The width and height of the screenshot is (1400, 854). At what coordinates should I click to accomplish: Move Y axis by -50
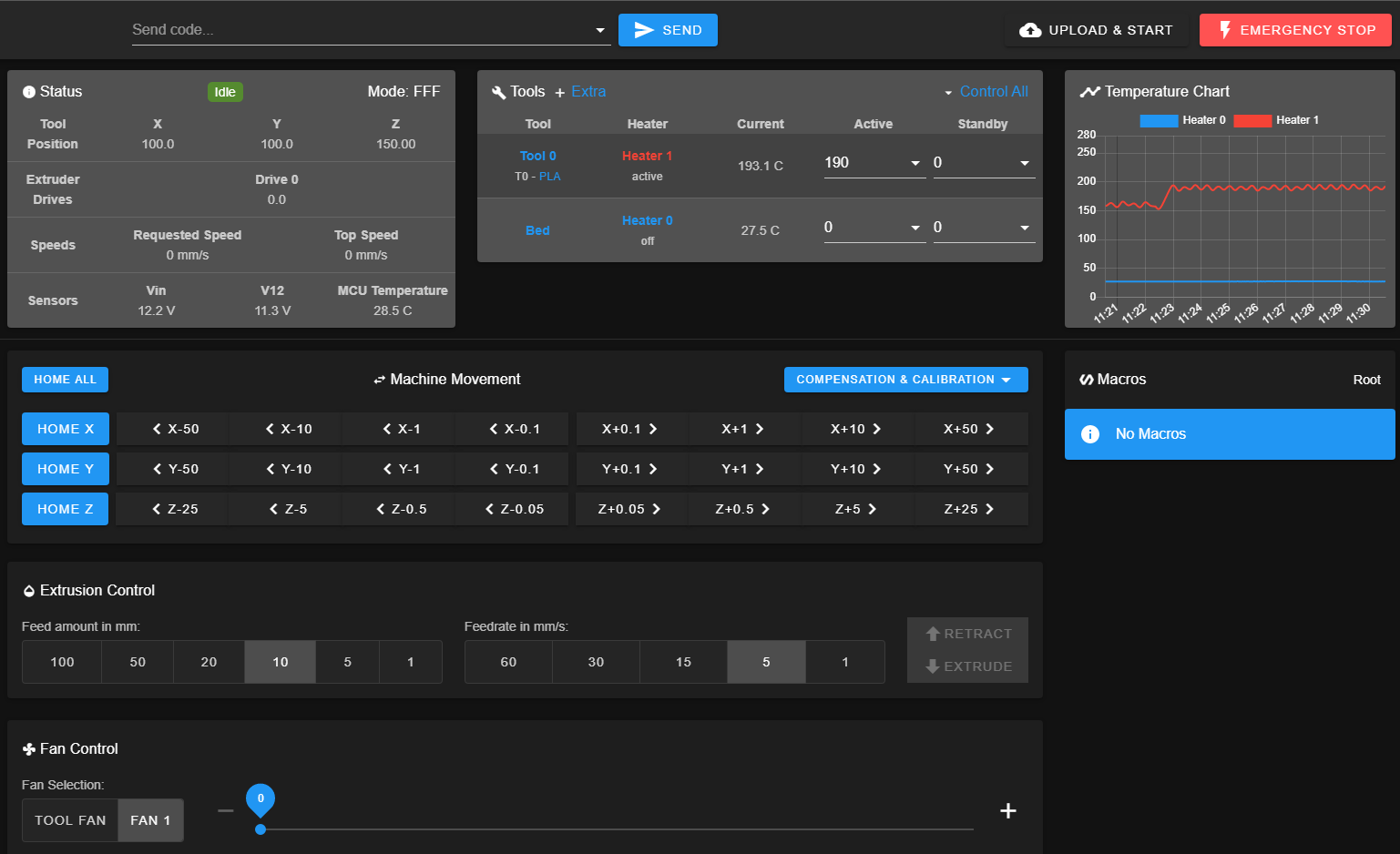pos(174,469)
